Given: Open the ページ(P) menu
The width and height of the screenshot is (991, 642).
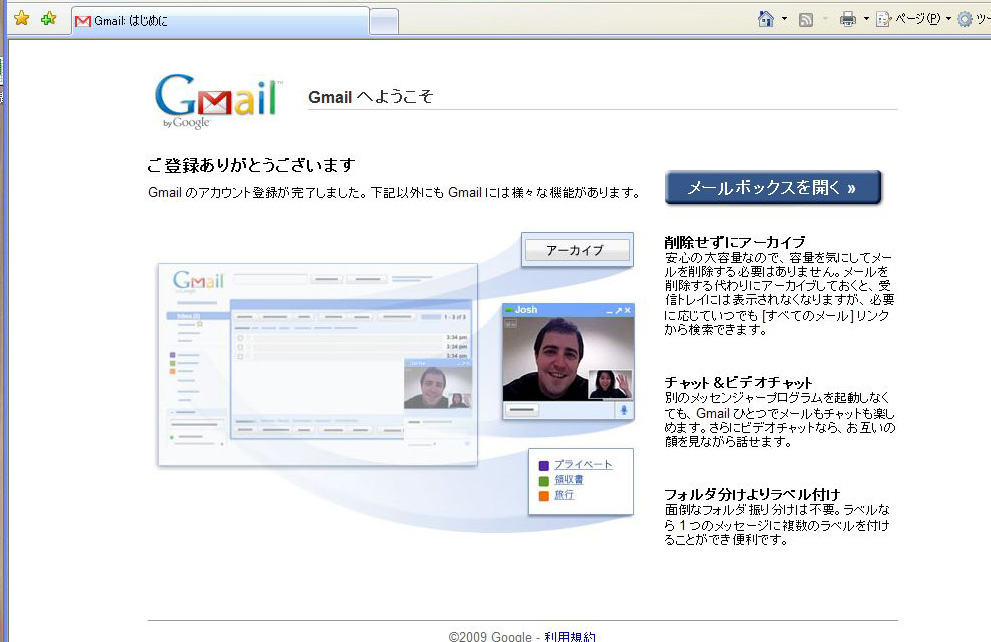Looking at the screenshot, I should pos(913,19).
